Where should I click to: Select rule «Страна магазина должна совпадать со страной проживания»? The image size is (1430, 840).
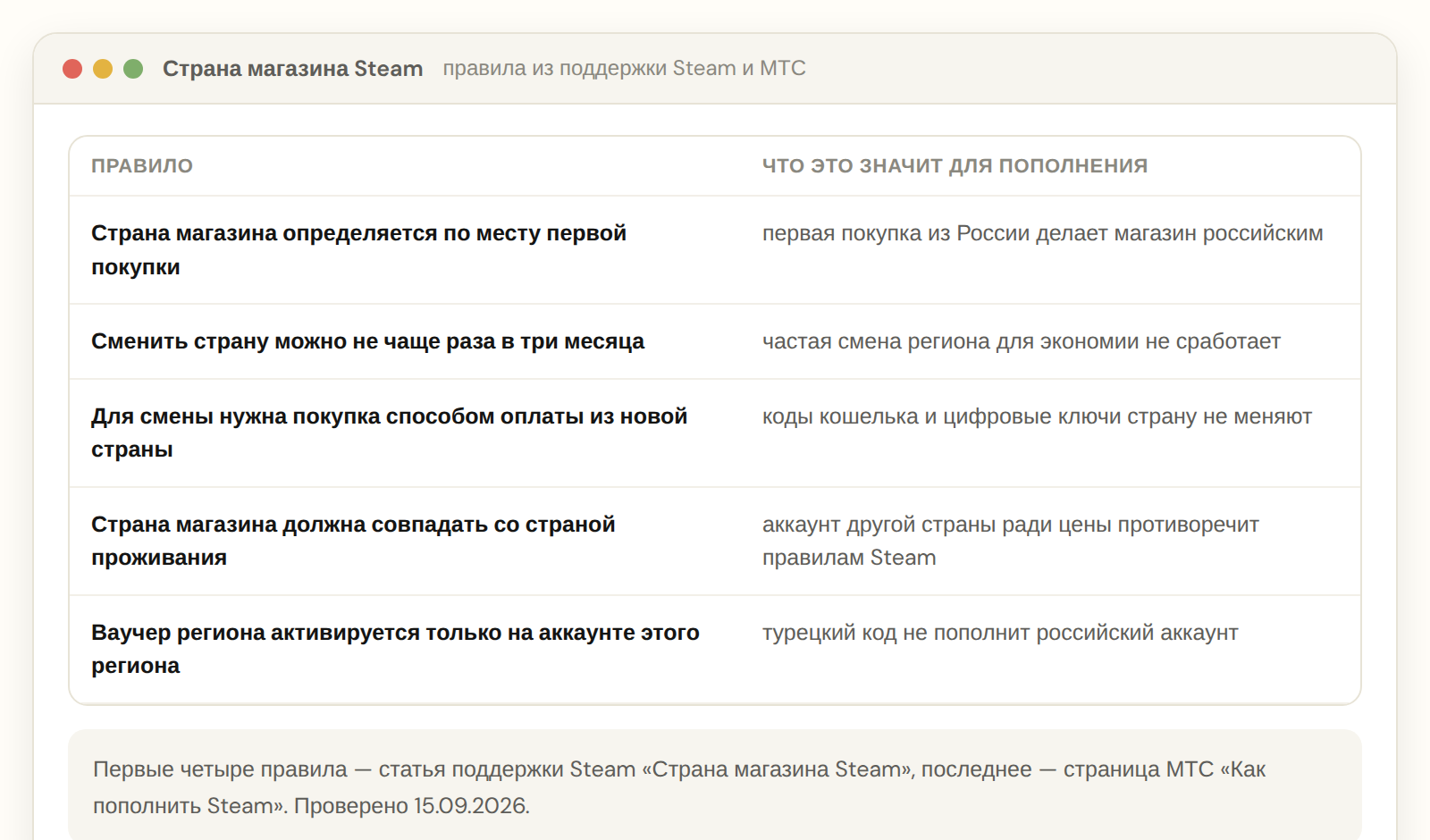point(353,541)
